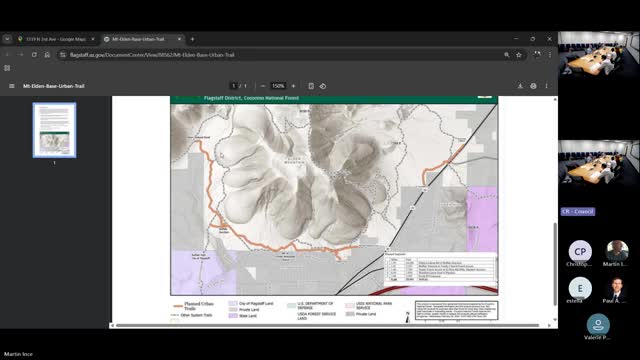Image resolution: width=640 pixels, height=360 pixels.
Task: Close the Mt-Elden-Base-Urban-Trail tab
Action: (179, 39)
